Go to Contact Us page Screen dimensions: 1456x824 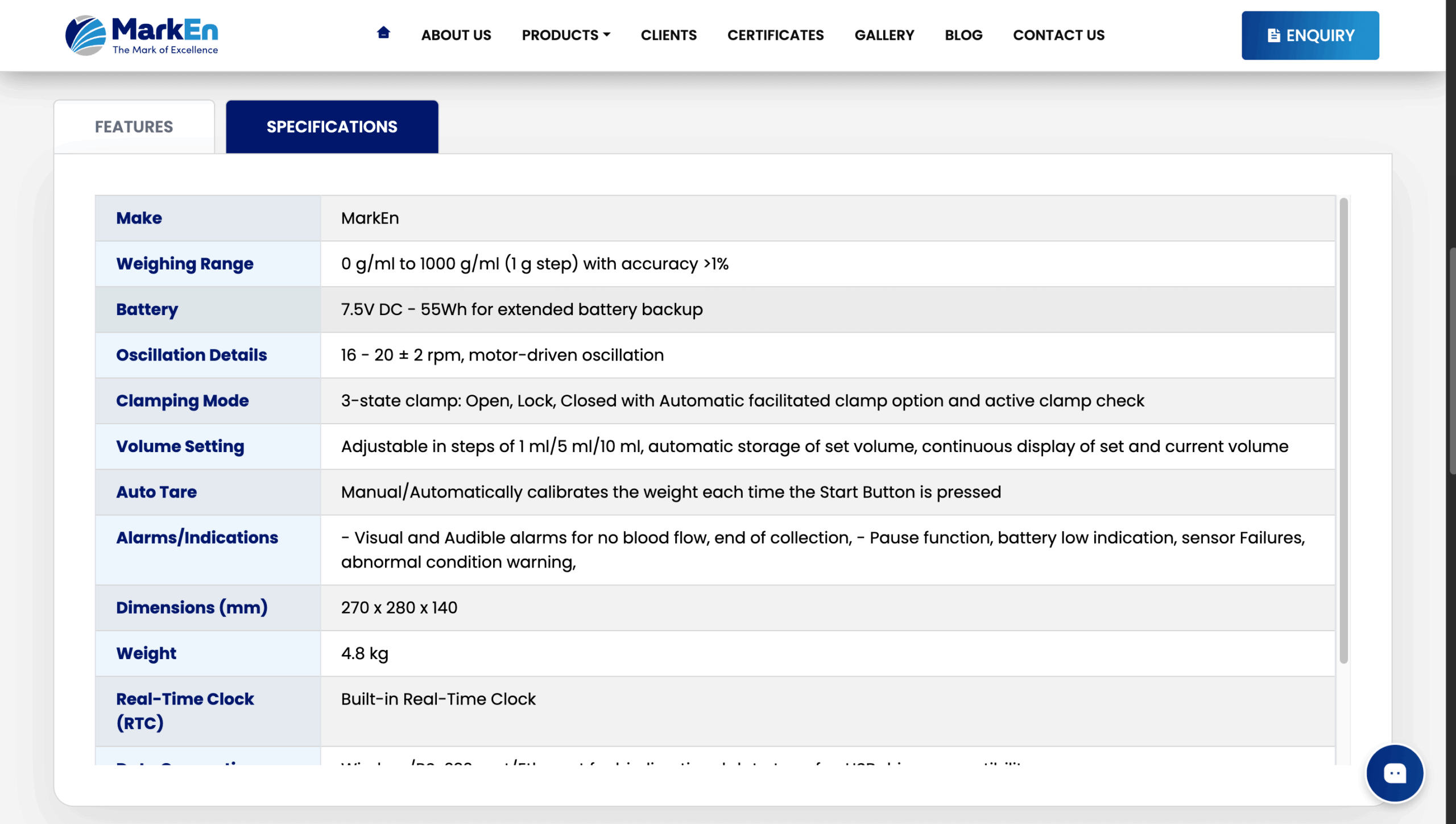pos(1058,35)
